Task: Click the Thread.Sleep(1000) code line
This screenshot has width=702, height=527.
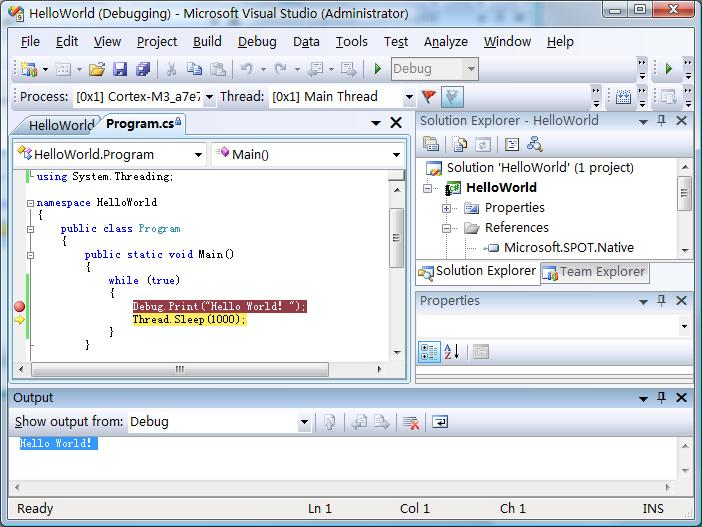Action: point(189,320)
